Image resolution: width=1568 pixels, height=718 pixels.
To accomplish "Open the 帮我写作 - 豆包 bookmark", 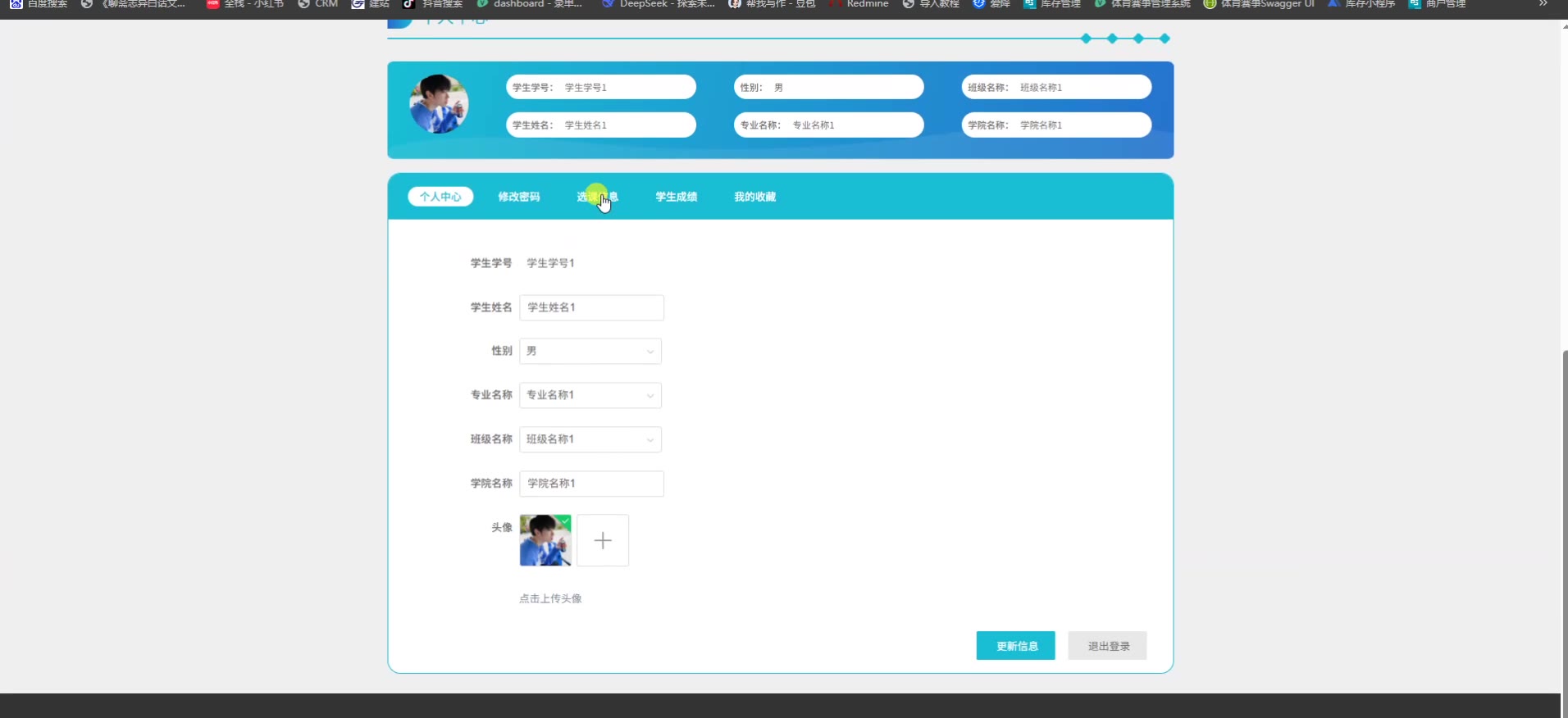I will (772, 4).
